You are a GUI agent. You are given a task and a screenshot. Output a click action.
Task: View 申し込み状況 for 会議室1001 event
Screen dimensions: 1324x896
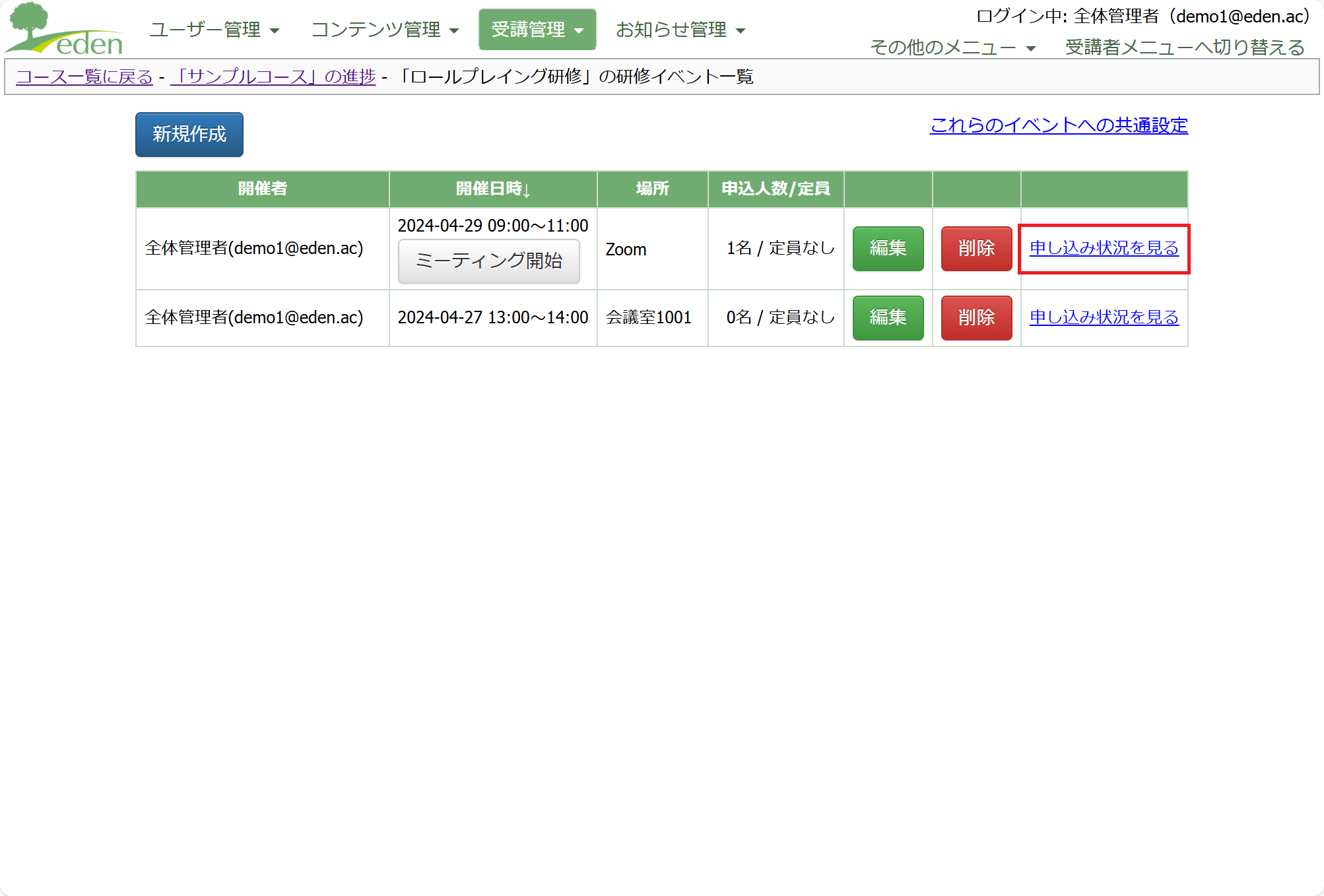[x=1104, y=318]
